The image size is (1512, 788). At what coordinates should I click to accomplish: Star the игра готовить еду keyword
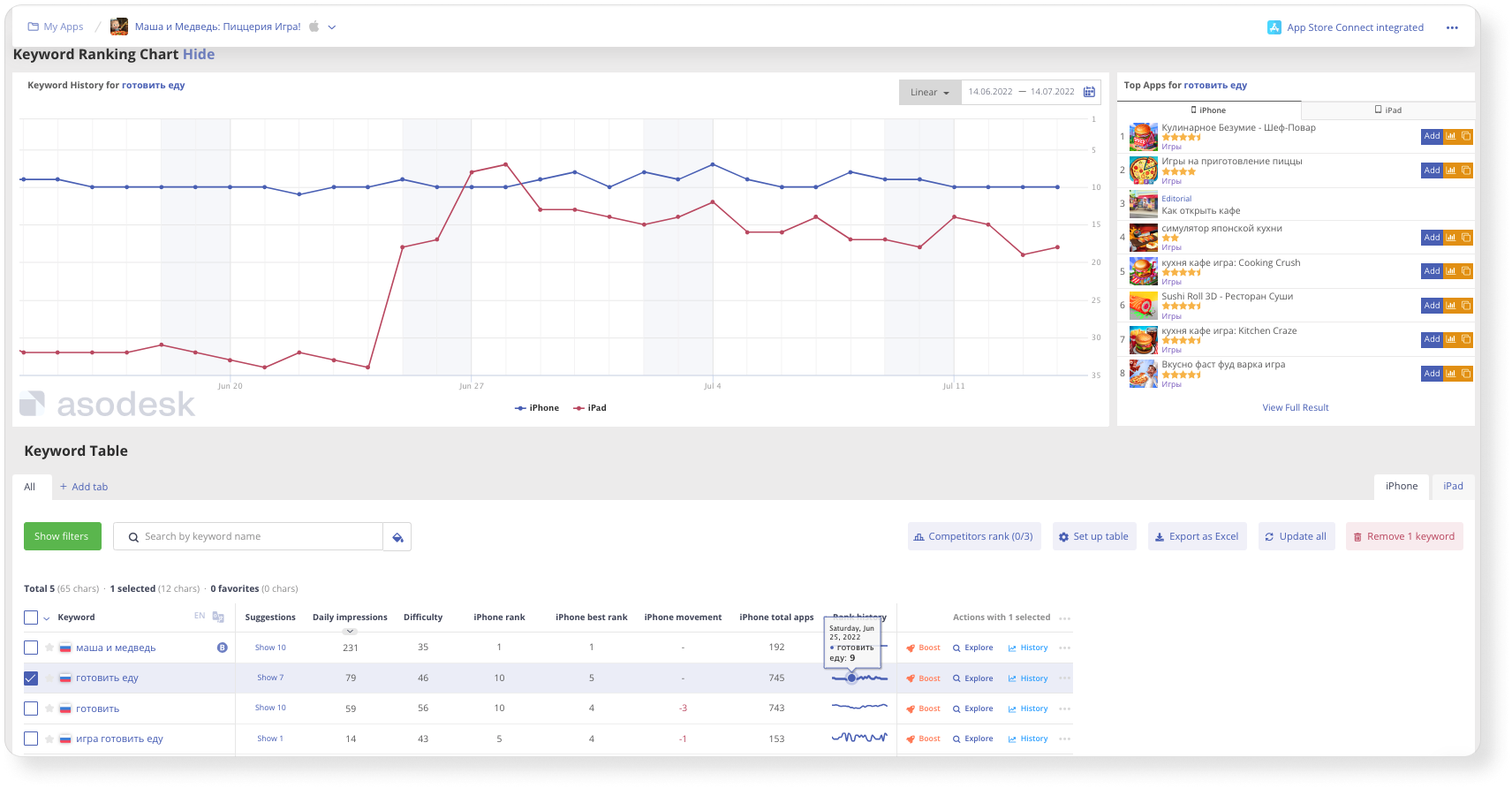(49, 739)
